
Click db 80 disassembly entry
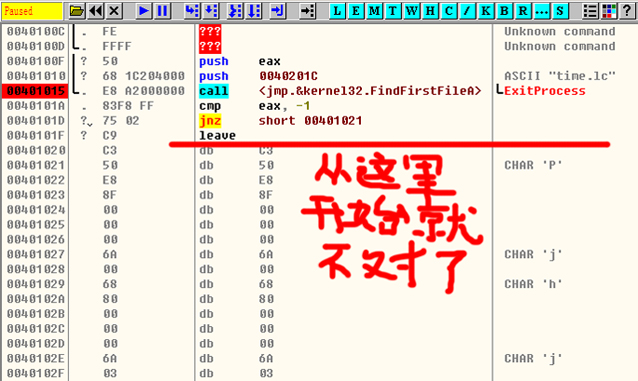click(236, 299)
